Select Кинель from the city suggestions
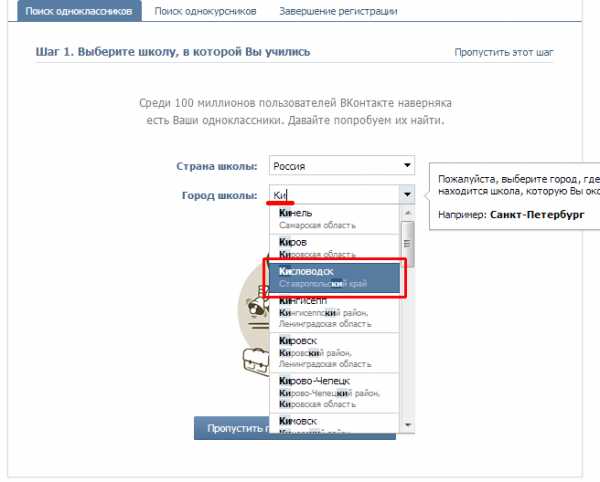 pos(334,219)
